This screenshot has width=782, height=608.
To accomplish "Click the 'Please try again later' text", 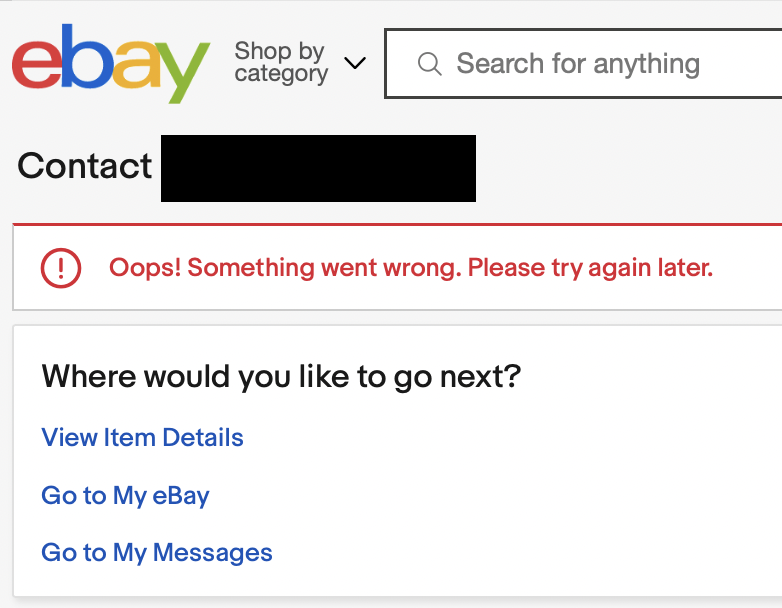I will pos(590,268).
